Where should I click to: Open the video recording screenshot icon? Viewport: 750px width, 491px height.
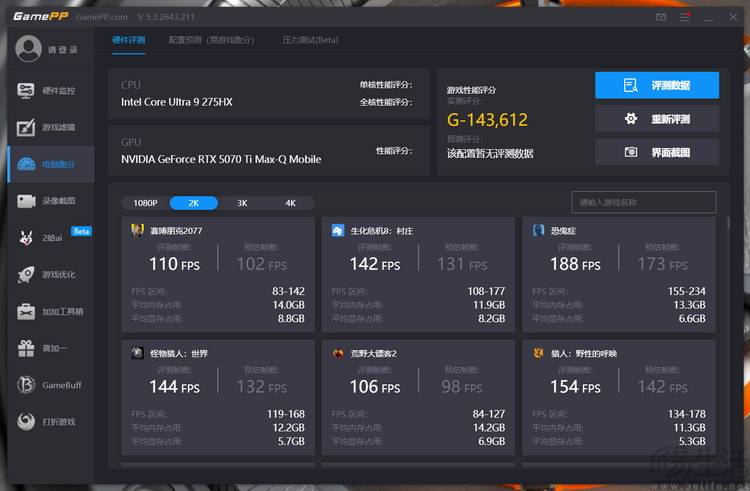tap(26, 201)
